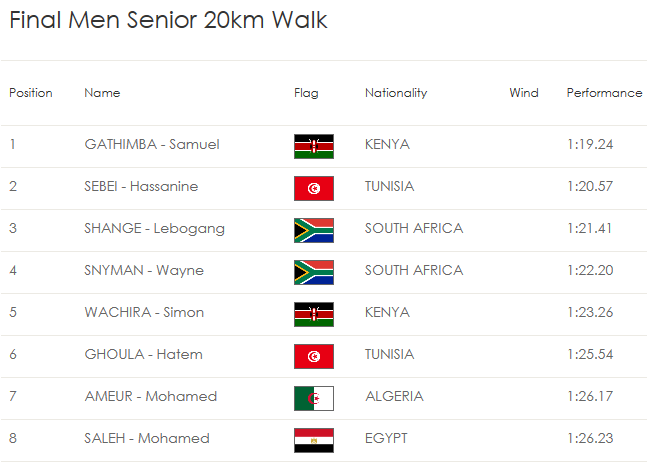Click the Kenya flag beside GATHIMBA - Samuel
The height and width of the screenshot is (462, 647).
pyautogui.click(x=314, y=146)
